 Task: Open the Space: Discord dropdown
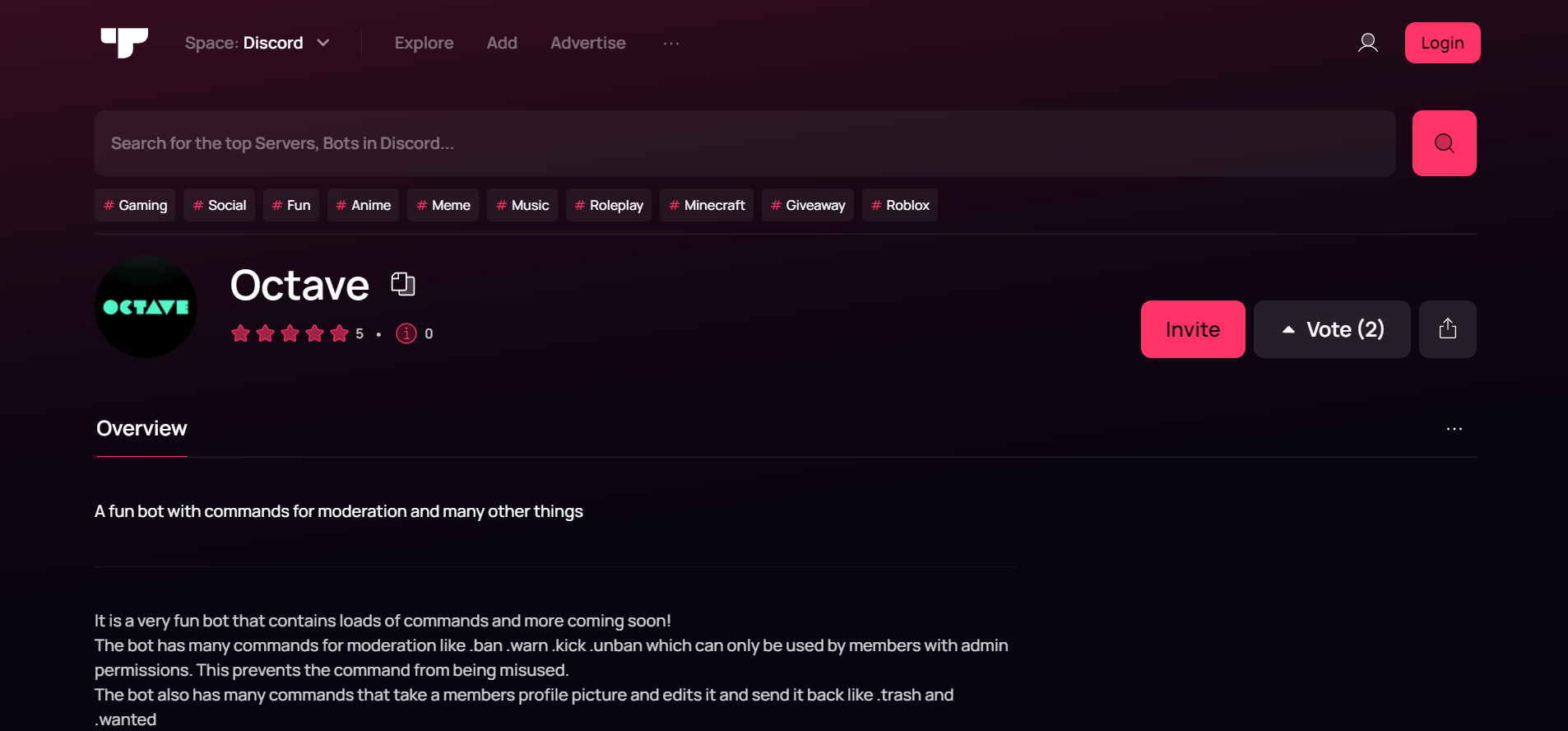tap(257, 43)
